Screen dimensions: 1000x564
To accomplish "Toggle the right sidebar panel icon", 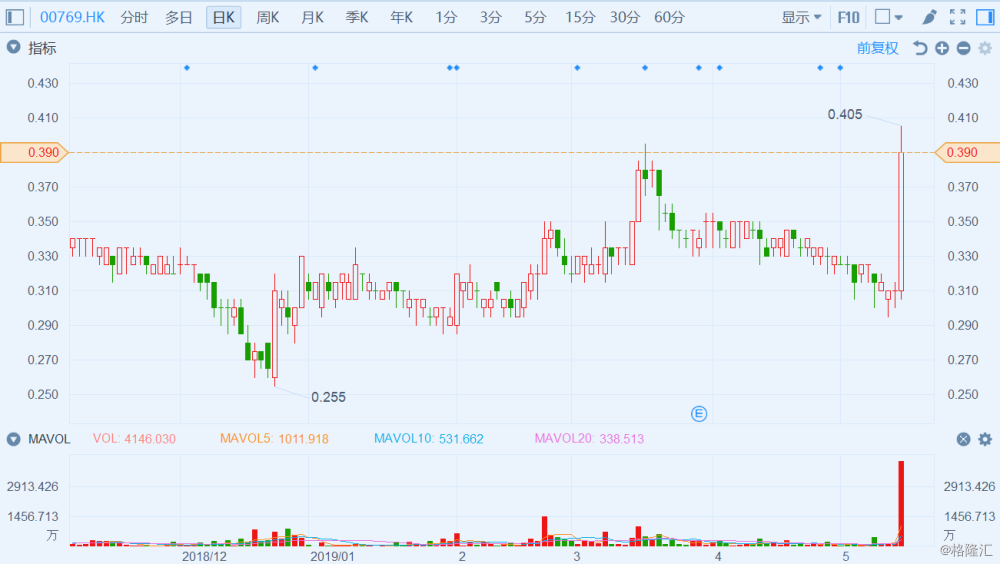I will 985,17.
